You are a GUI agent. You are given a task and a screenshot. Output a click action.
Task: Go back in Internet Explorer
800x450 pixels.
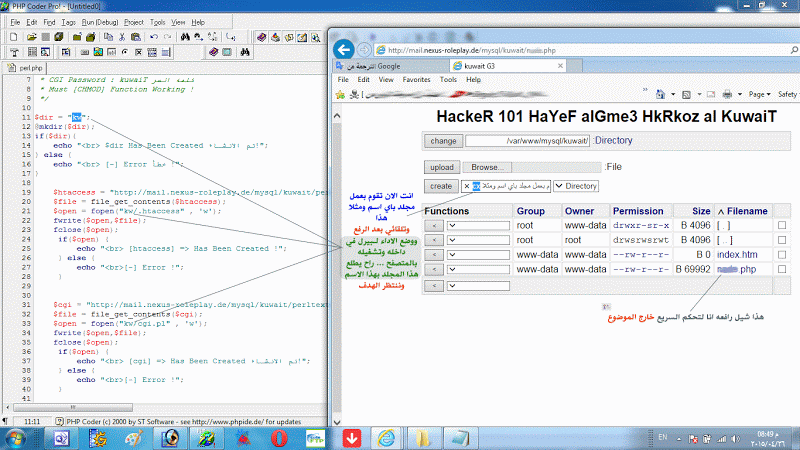(344, 49)
